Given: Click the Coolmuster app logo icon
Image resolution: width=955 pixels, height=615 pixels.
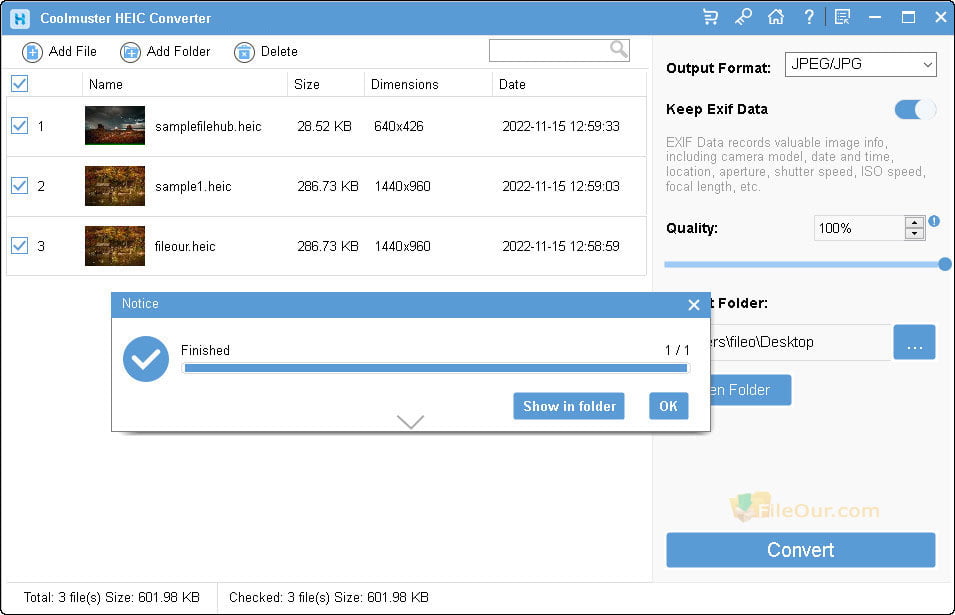Looking at the screenshot, I should tap(20, 18).
